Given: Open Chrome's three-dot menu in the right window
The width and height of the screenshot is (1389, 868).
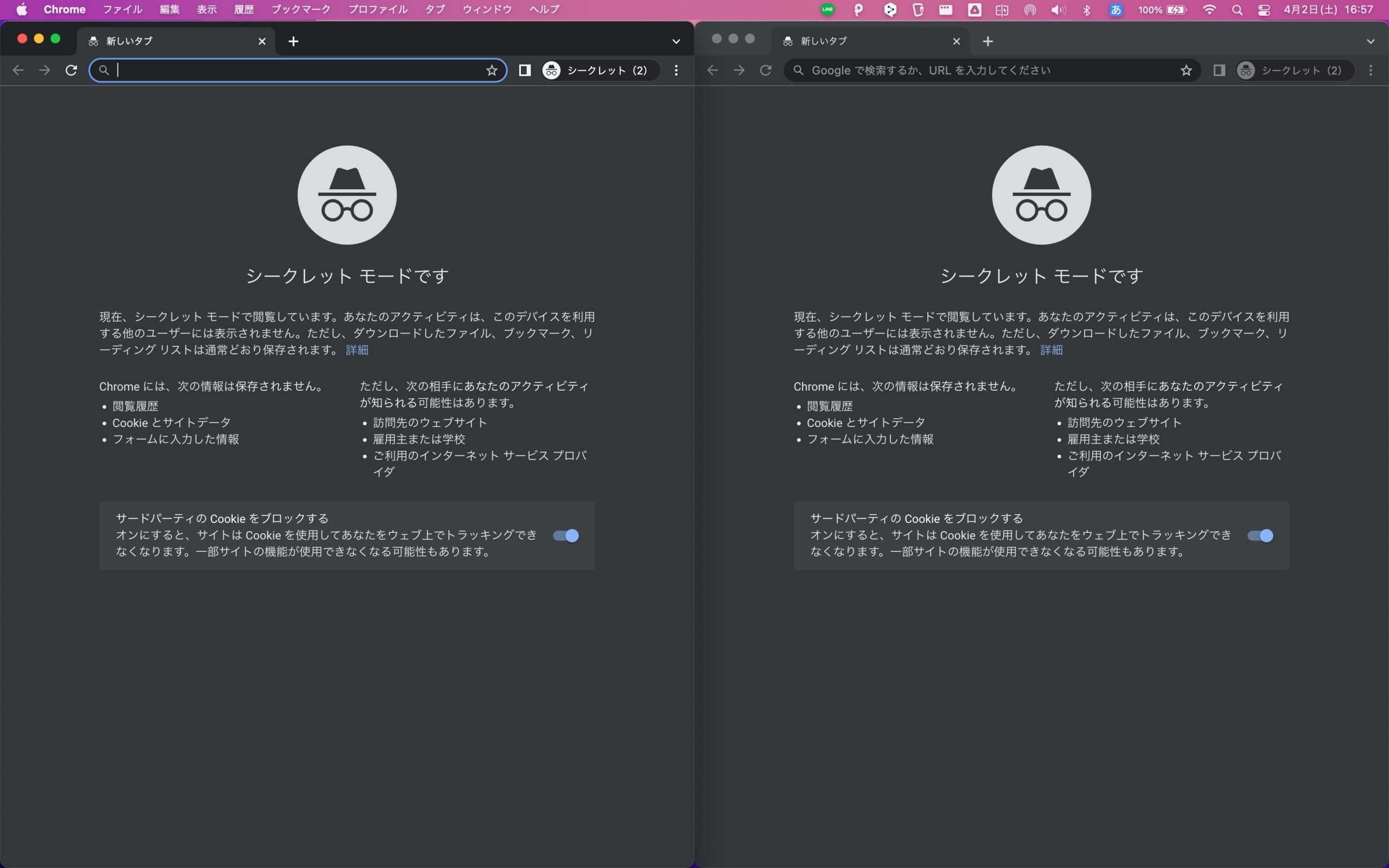Looking at the screenshot, I should (1371, 70).
